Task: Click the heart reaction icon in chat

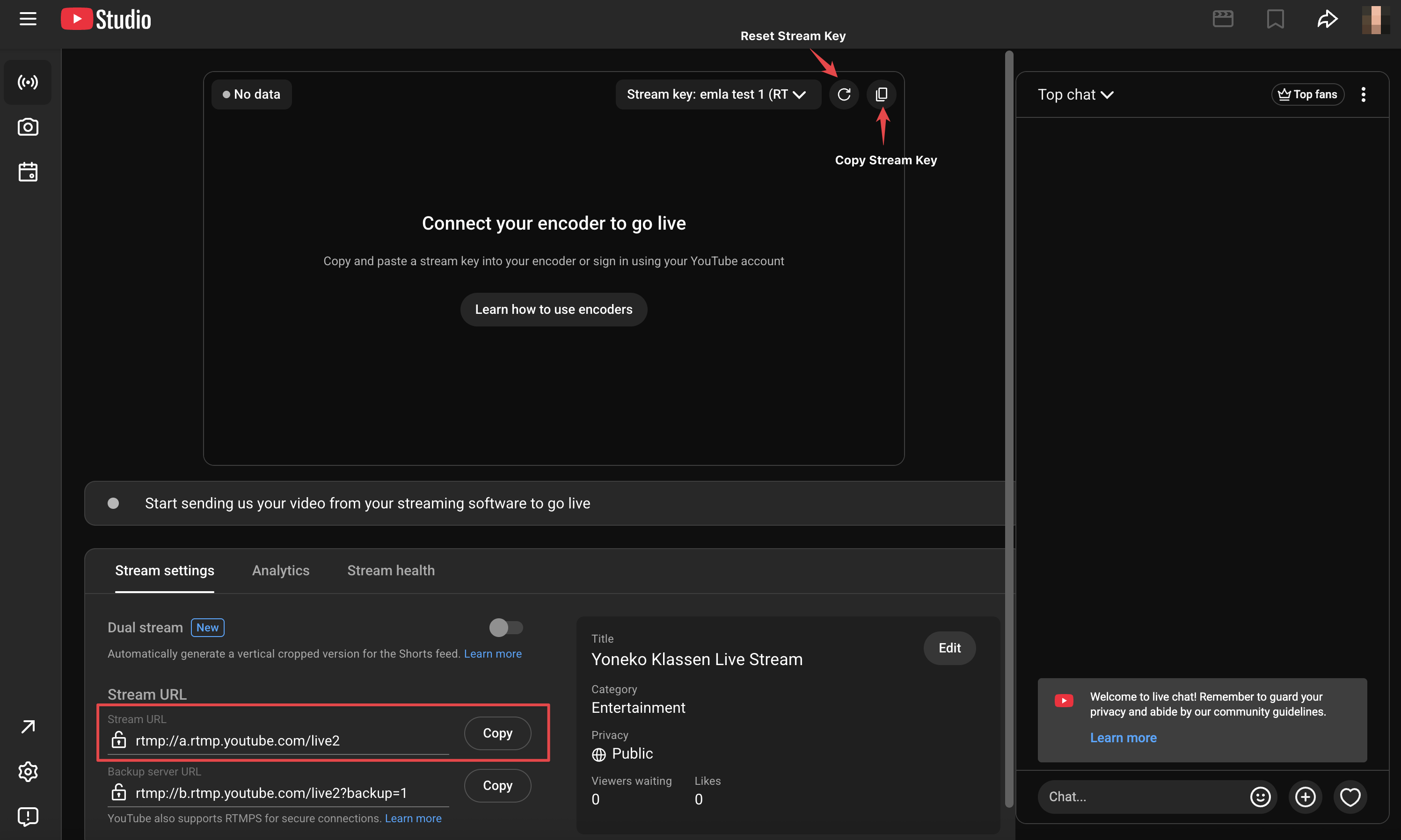Action: pos(1350,797)
